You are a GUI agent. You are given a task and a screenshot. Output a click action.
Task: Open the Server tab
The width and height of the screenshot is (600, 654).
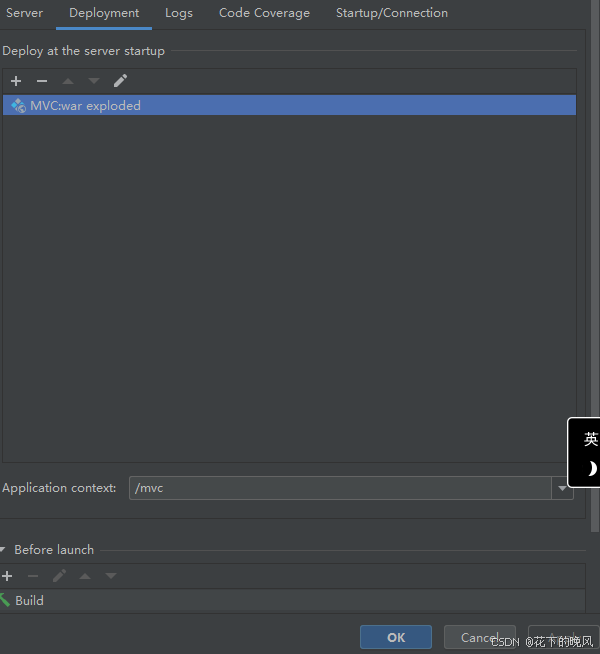(x=24, y=13)
